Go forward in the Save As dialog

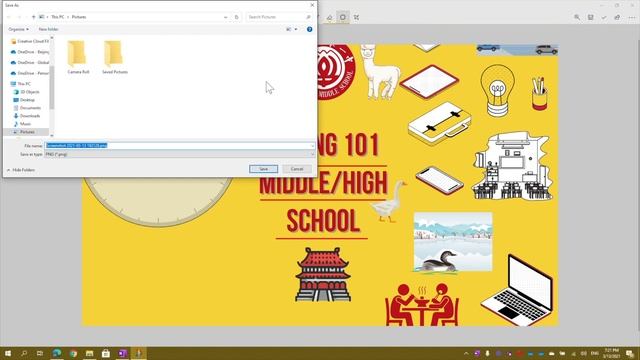tap(19, 17)
